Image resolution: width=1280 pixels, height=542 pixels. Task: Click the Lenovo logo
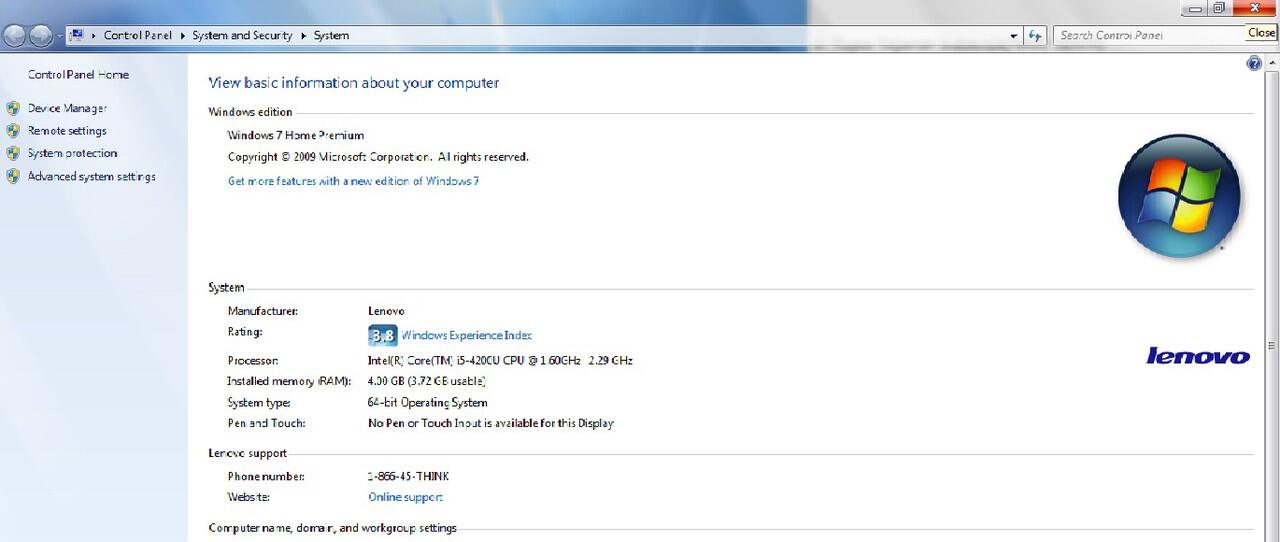click(1198, 356)
